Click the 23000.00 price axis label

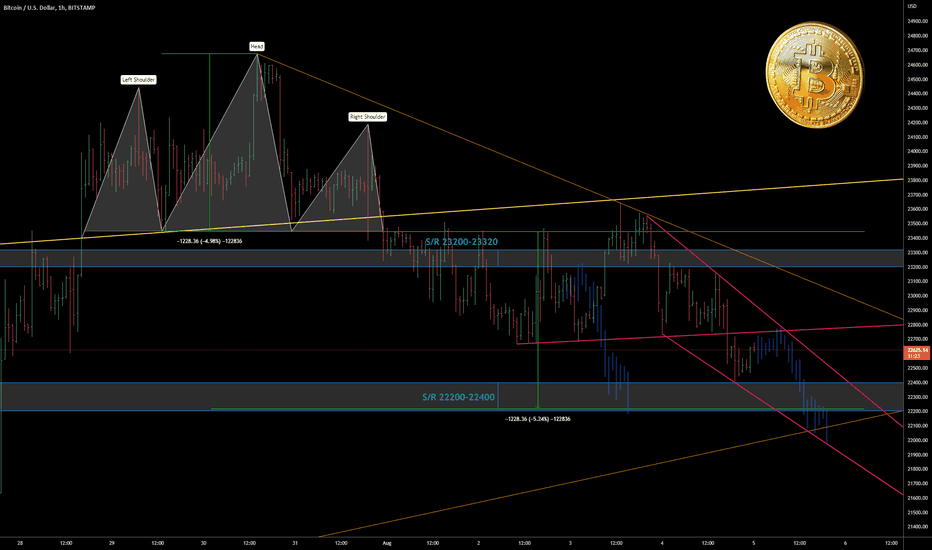coord(918,296)
